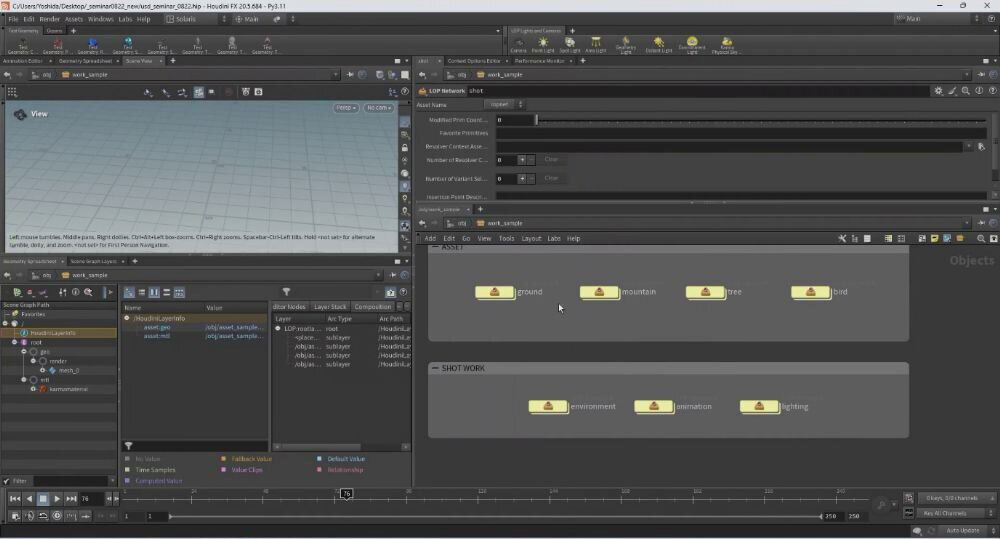Open the Render menu
1000x539 pixels.
49,19
